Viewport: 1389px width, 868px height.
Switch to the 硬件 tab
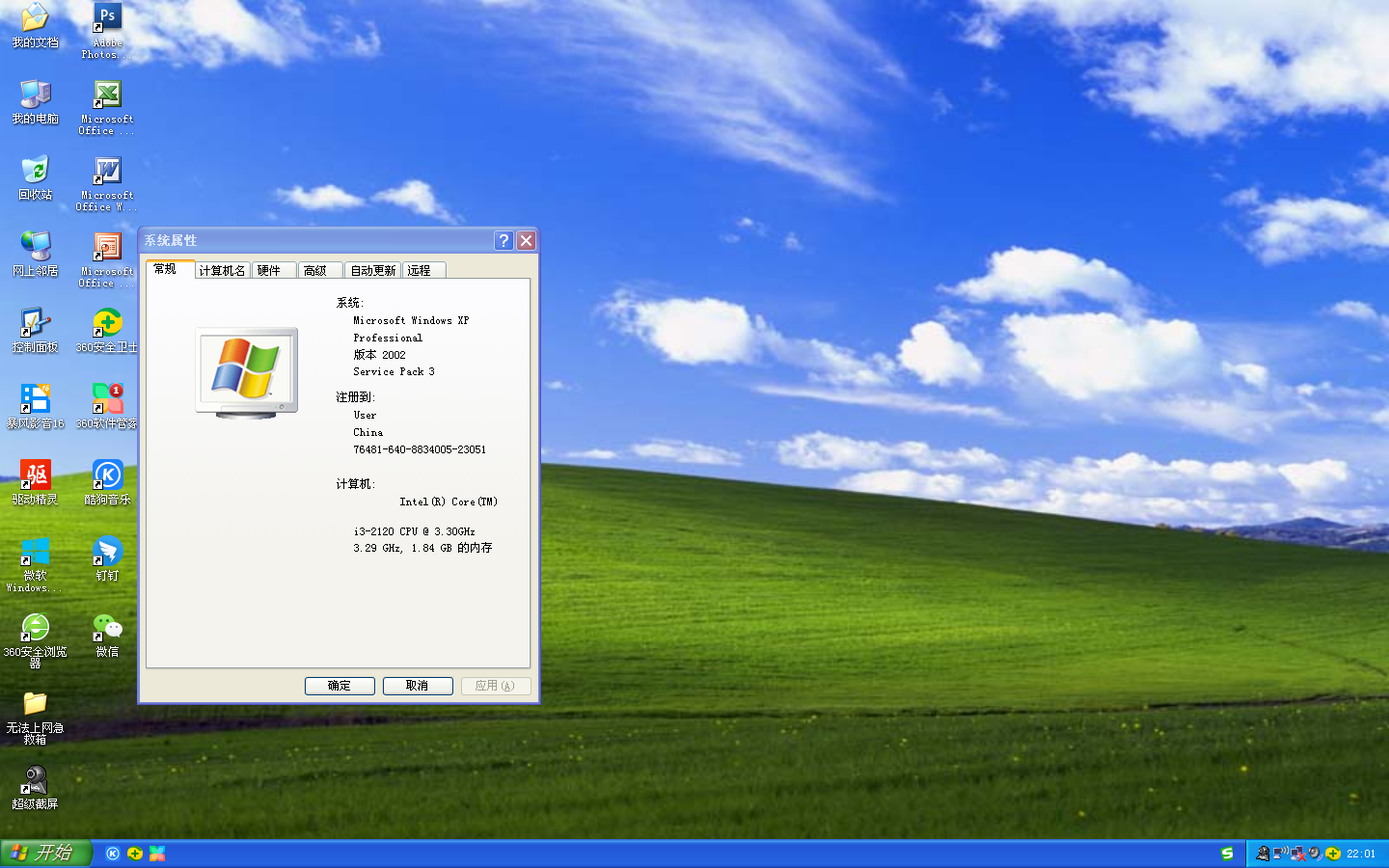point(273,270)
